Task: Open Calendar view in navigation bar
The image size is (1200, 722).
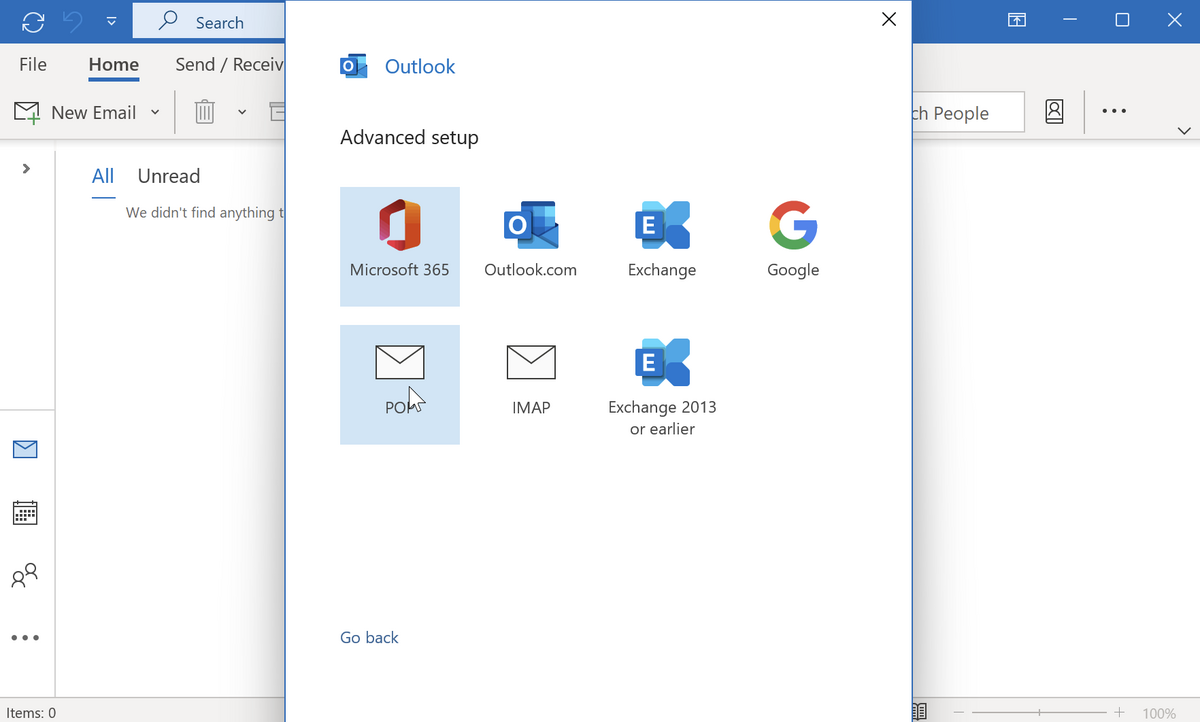Action: tap(25, 513)
